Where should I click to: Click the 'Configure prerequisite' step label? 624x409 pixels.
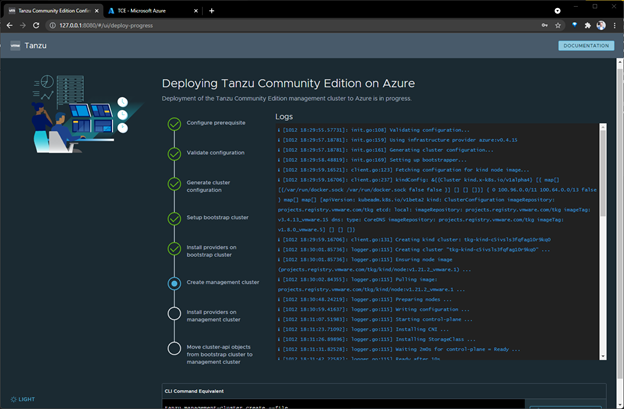(216, 123)
